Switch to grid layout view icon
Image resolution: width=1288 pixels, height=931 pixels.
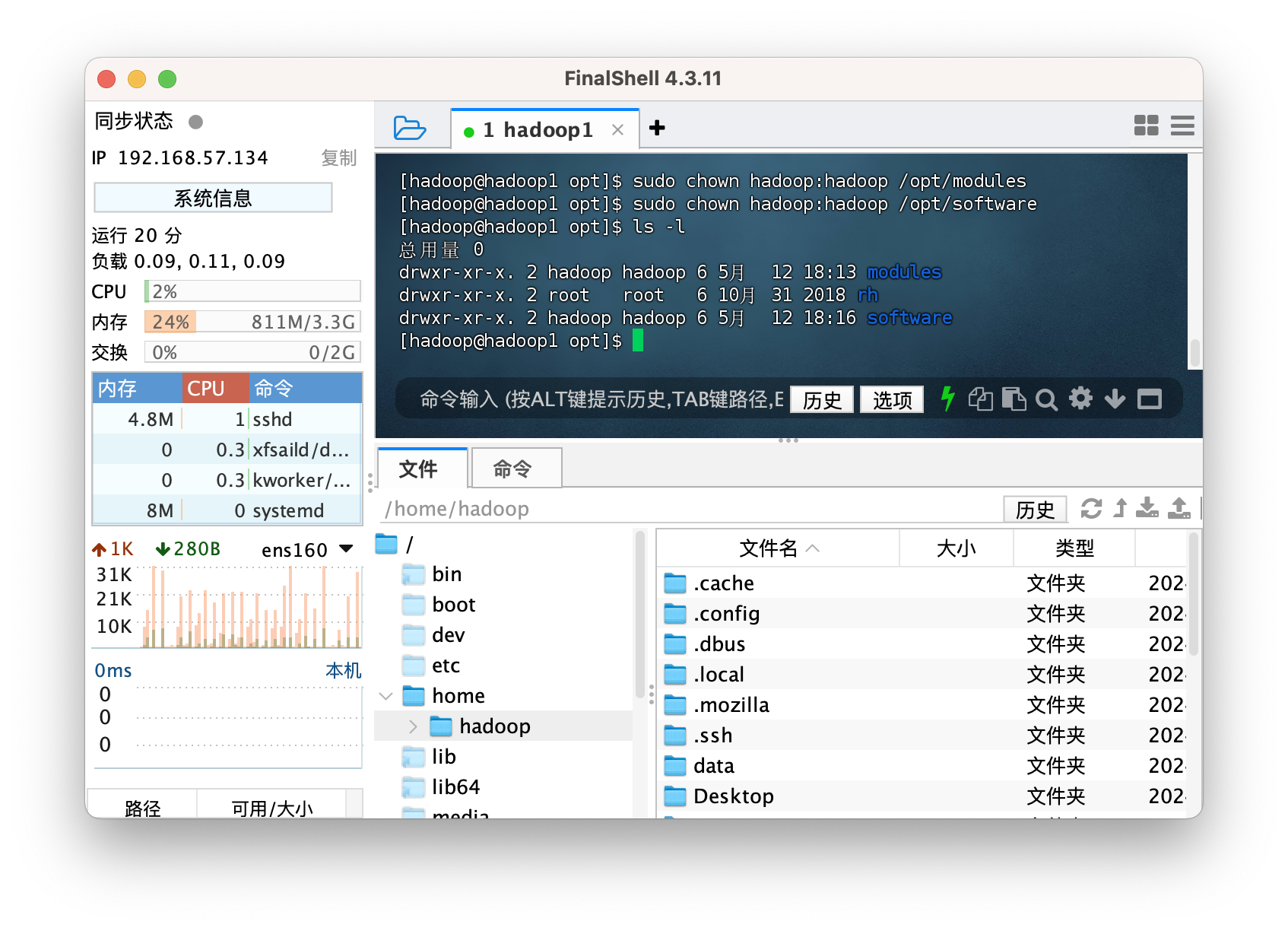point(1146,126)
